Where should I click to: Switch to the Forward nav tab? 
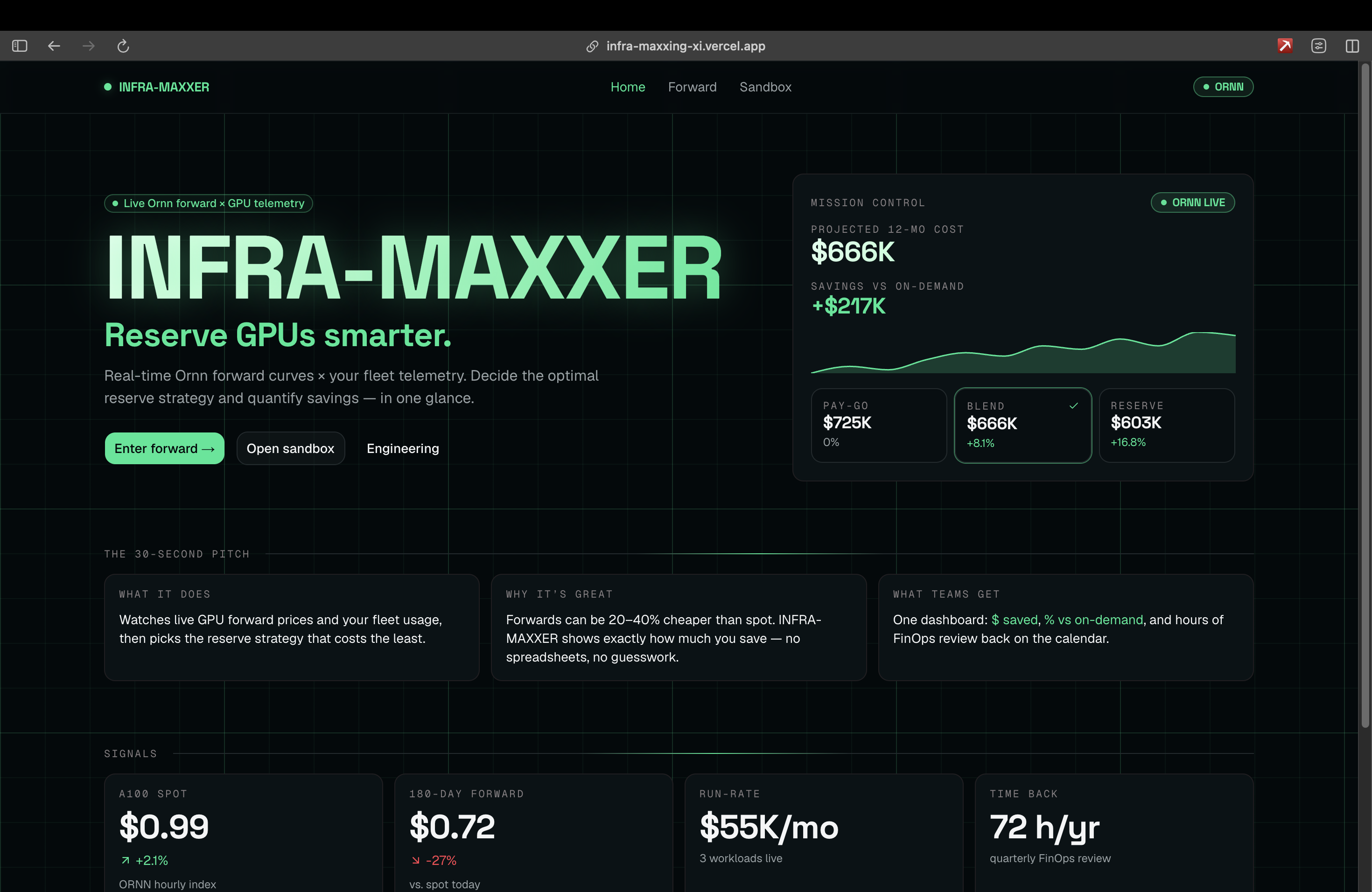(693, 87)
